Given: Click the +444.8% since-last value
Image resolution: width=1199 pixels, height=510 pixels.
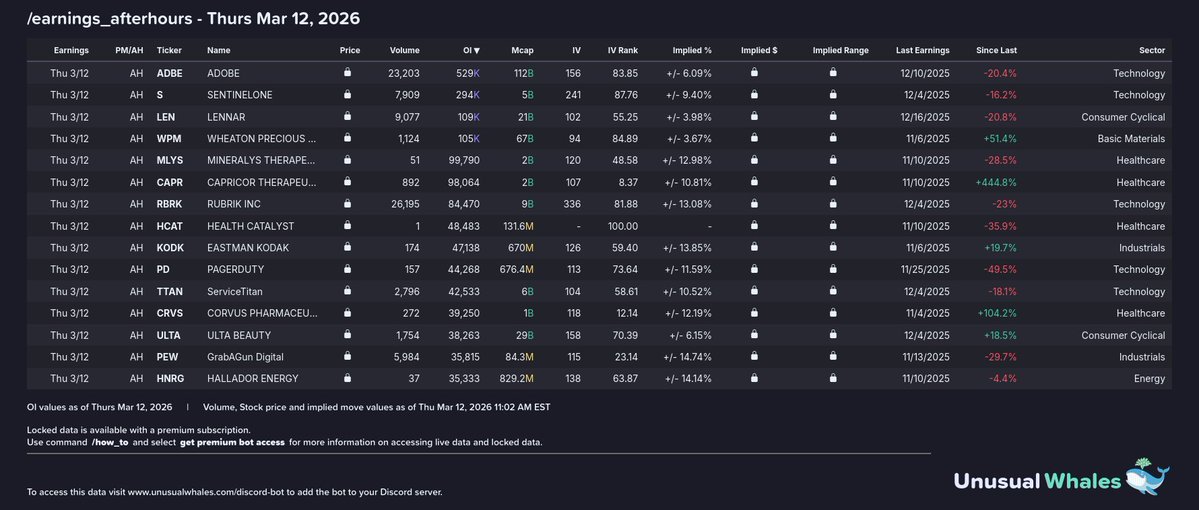Looking at the screenshot, I should (996, 182).
